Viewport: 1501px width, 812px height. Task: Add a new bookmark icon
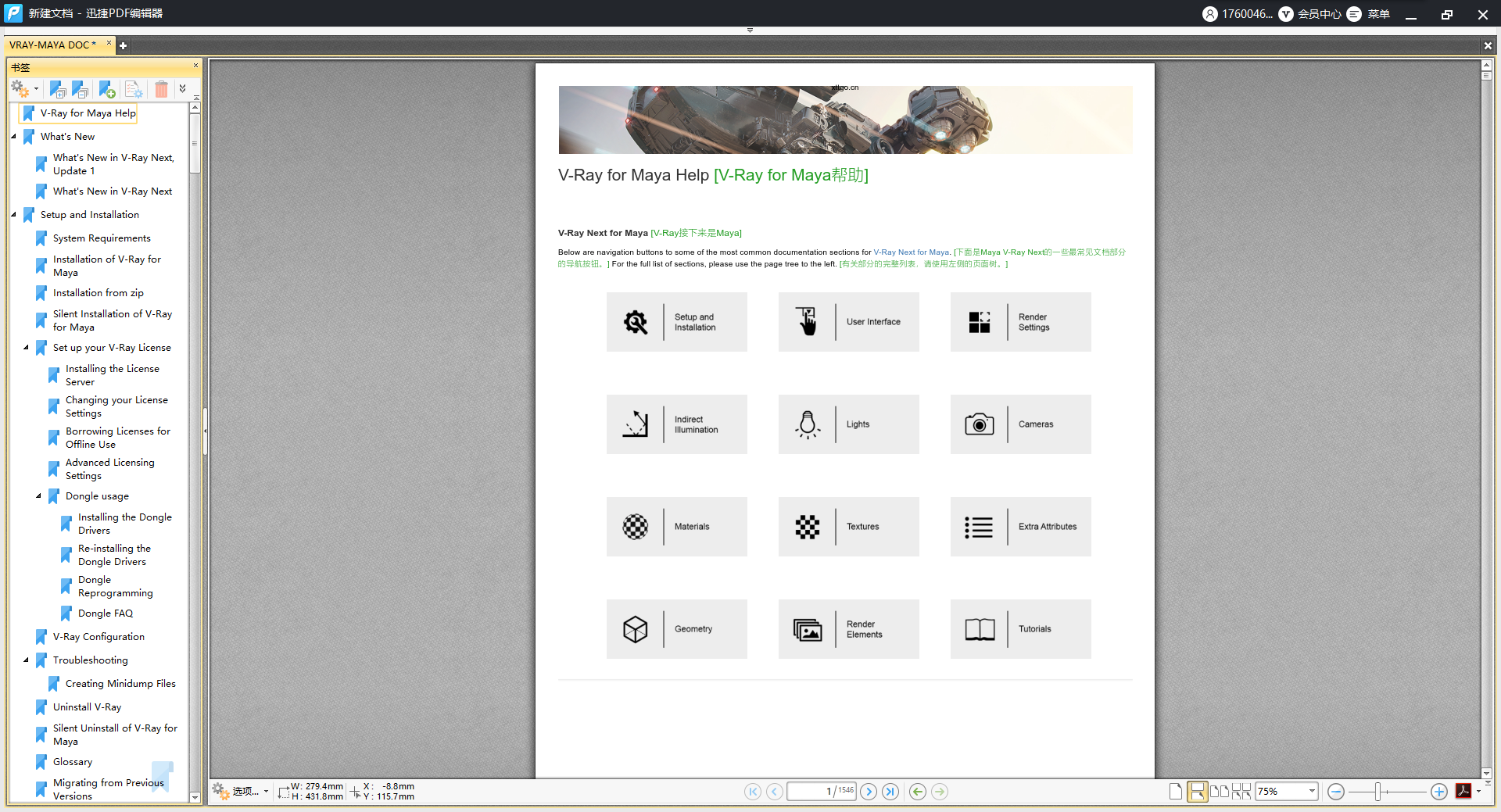click(107, 89)
